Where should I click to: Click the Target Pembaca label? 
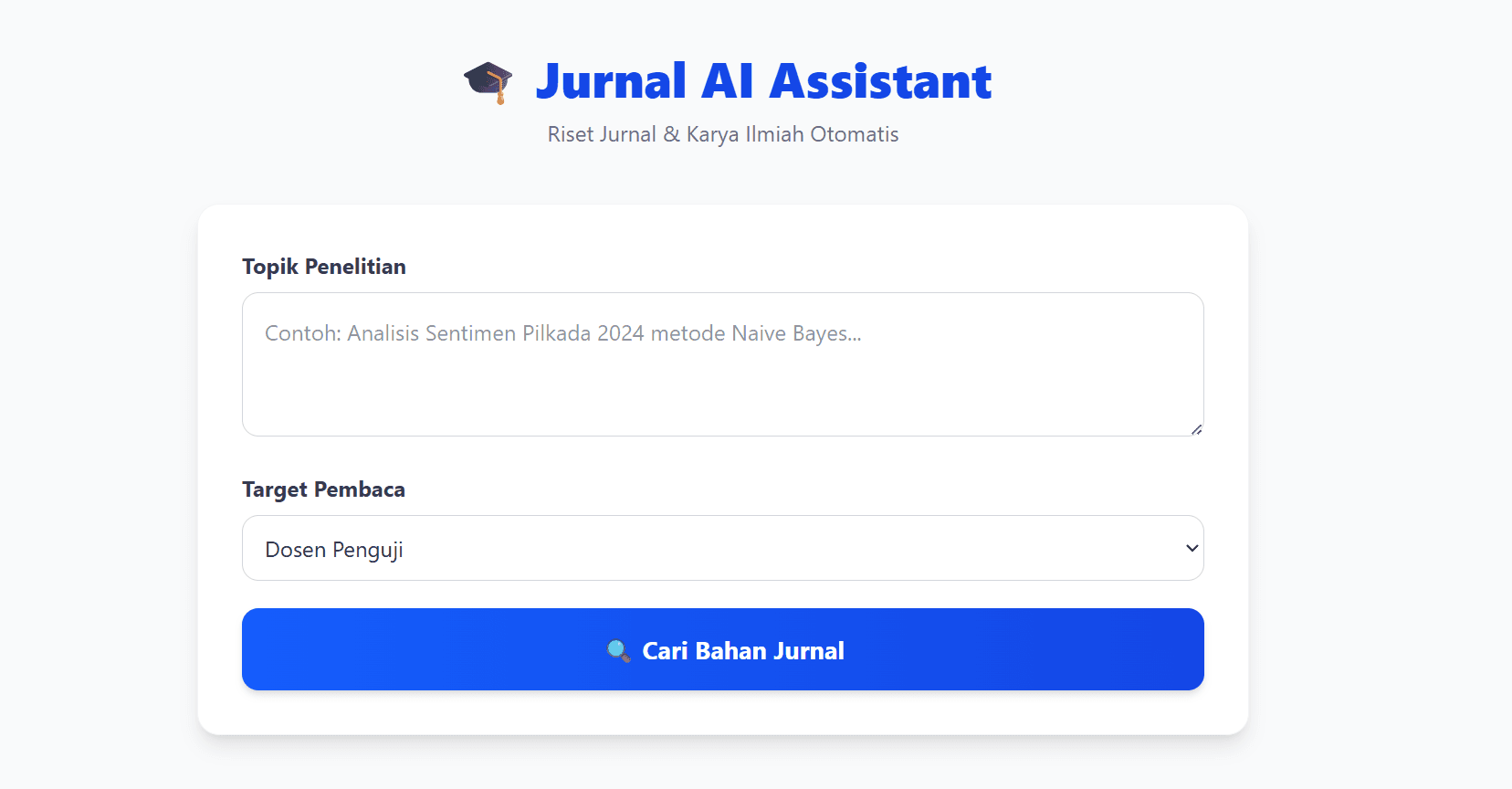point(322,489)
